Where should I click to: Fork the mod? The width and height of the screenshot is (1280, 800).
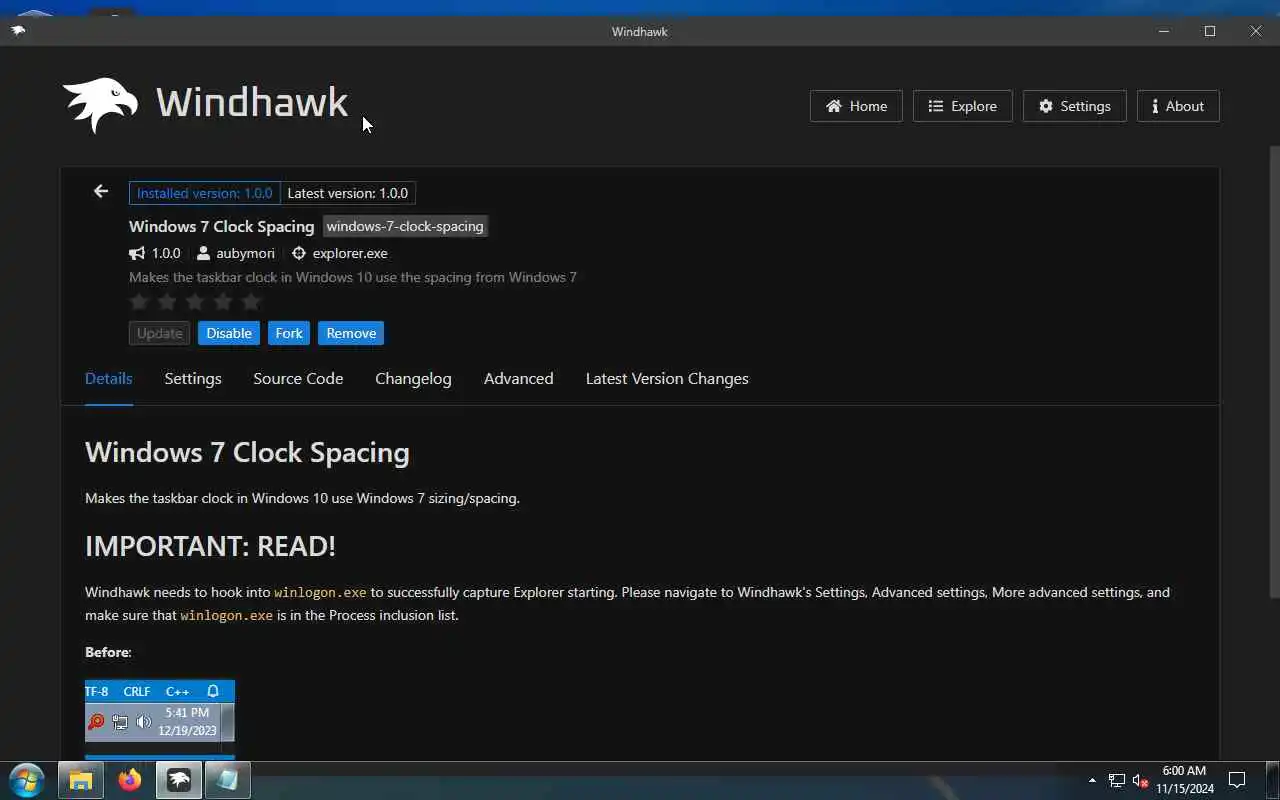289,333
